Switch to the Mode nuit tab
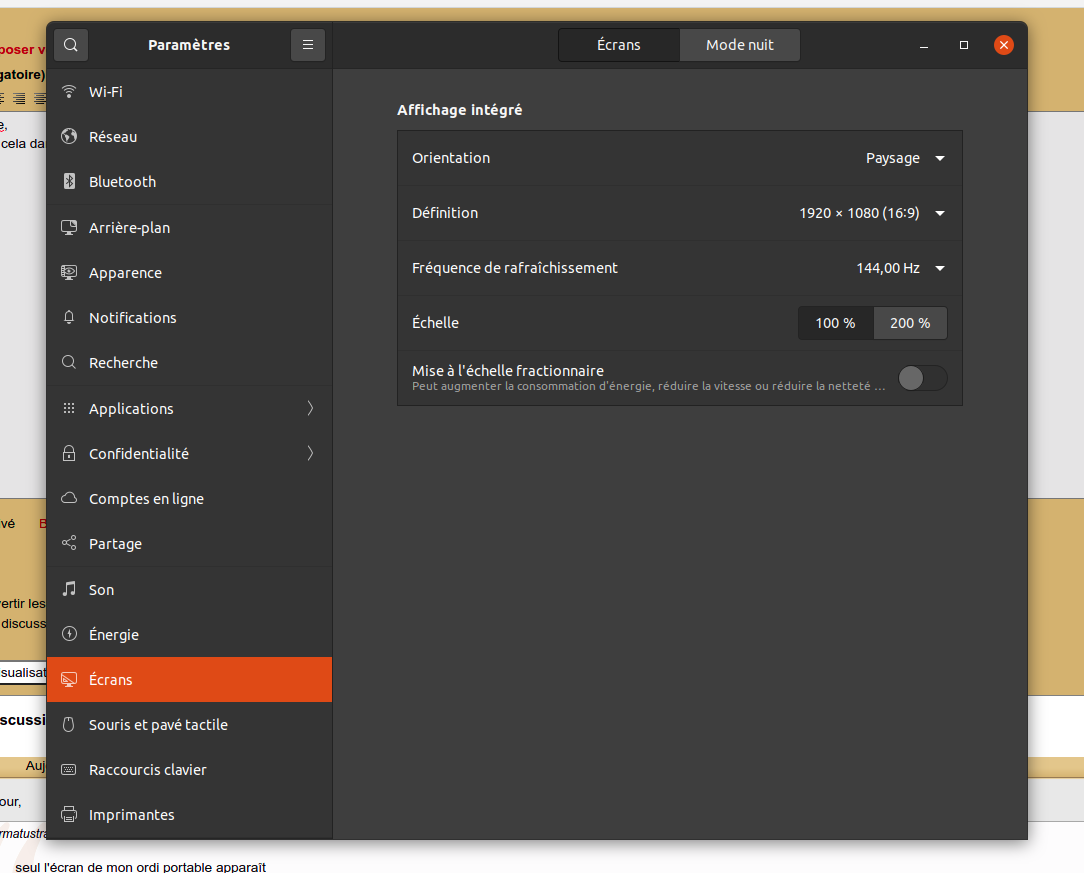 739,45
